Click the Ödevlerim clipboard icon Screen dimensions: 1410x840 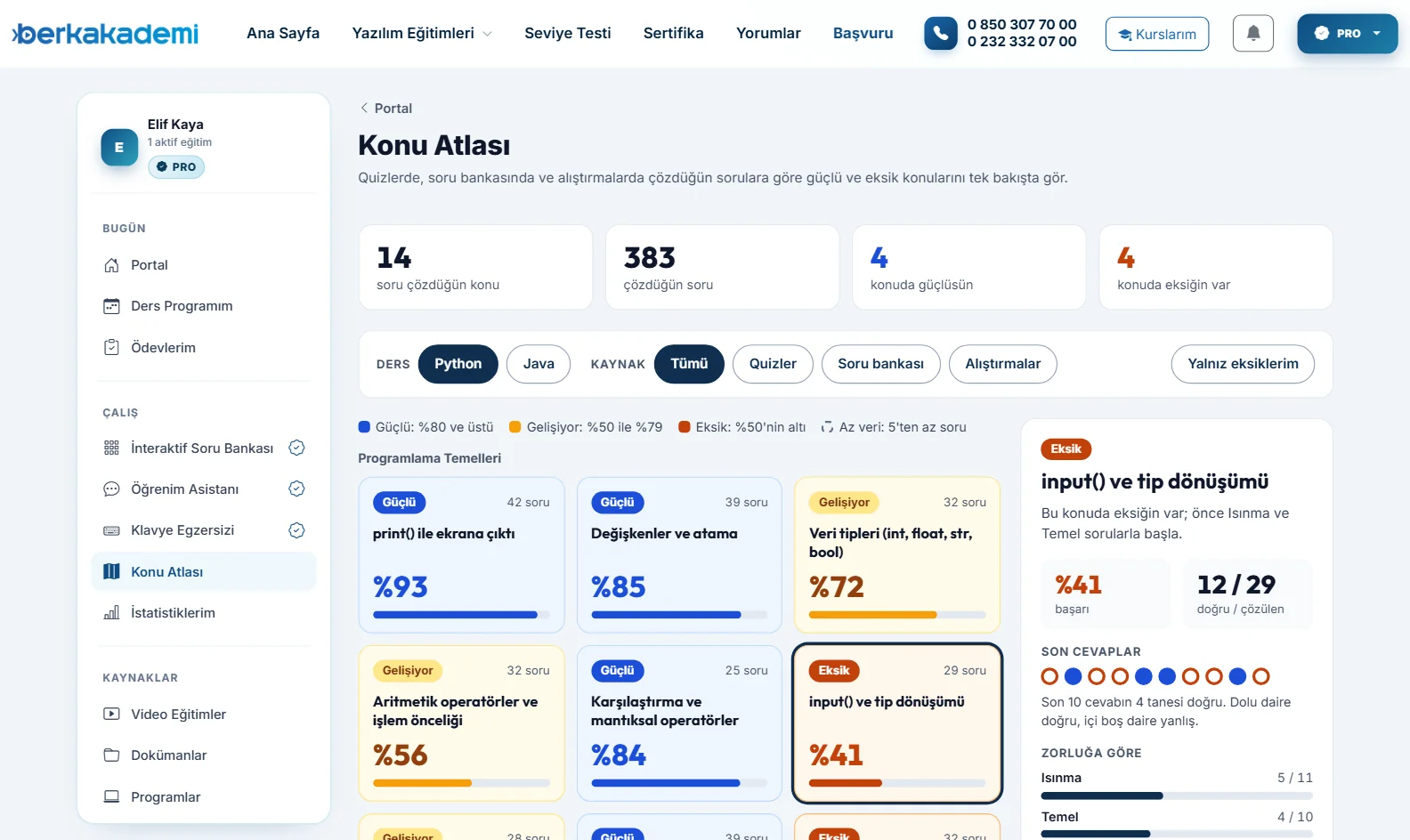click(111, 347)
